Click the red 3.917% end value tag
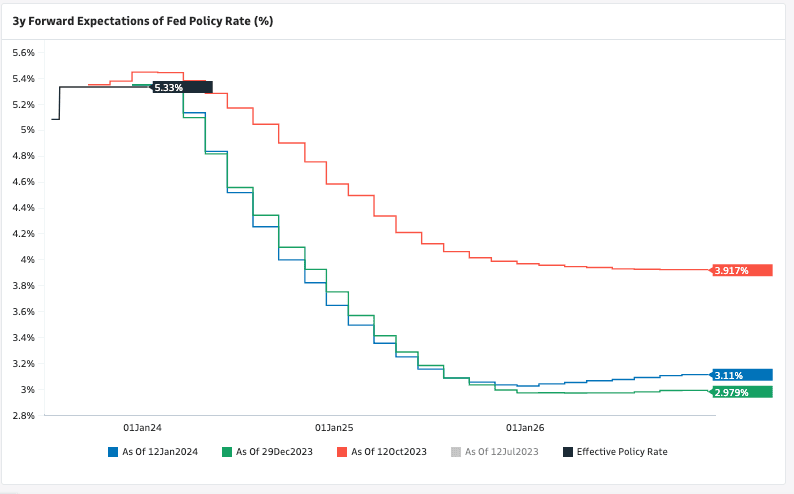This screenshot has width=794, height=494. tap(741, 270)
